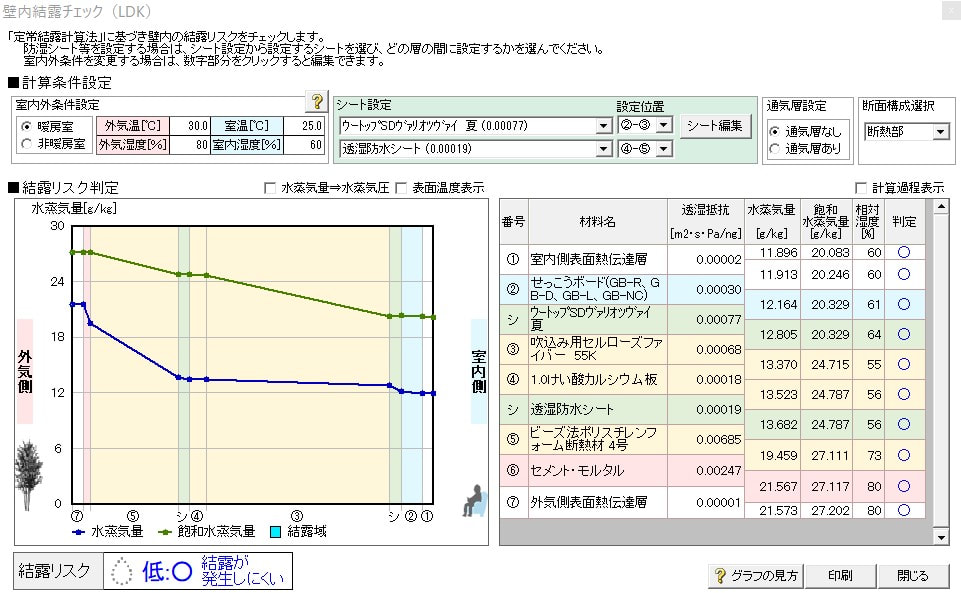Click the seated person icon on the indoor side
This screenshot has width=961, height=593.
tap(474, 500)
